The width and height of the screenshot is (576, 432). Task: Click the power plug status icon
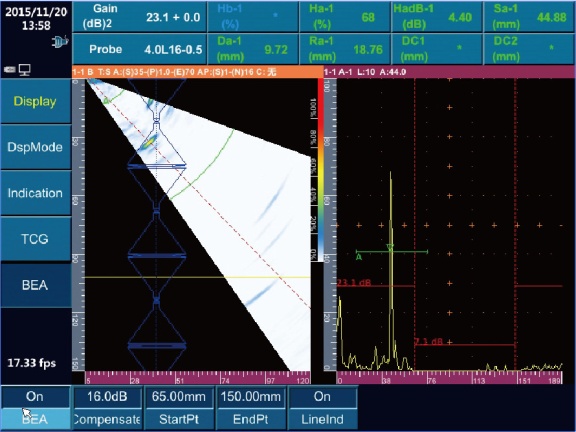pyautogui.click(x=60, y=42)
